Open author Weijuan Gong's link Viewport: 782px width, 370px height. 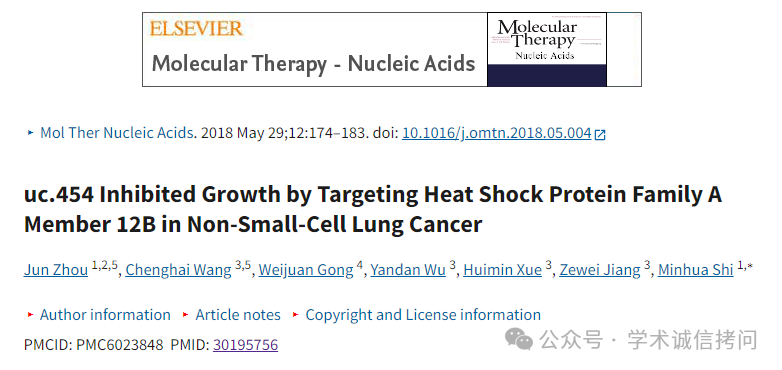coord(306,270)
